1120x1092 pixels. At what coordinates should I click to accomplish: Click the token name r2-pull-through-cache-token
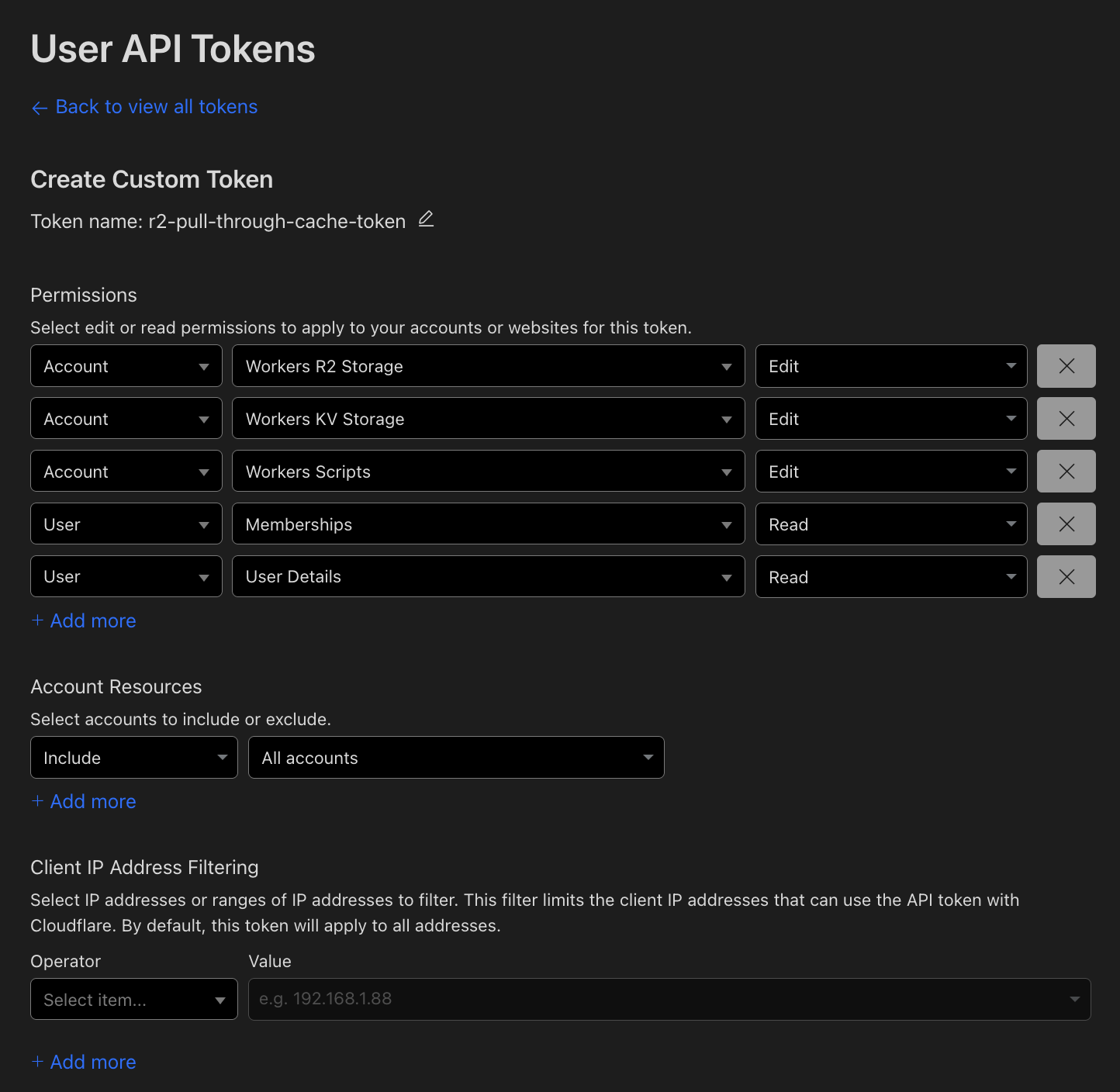tap(277, 222)
